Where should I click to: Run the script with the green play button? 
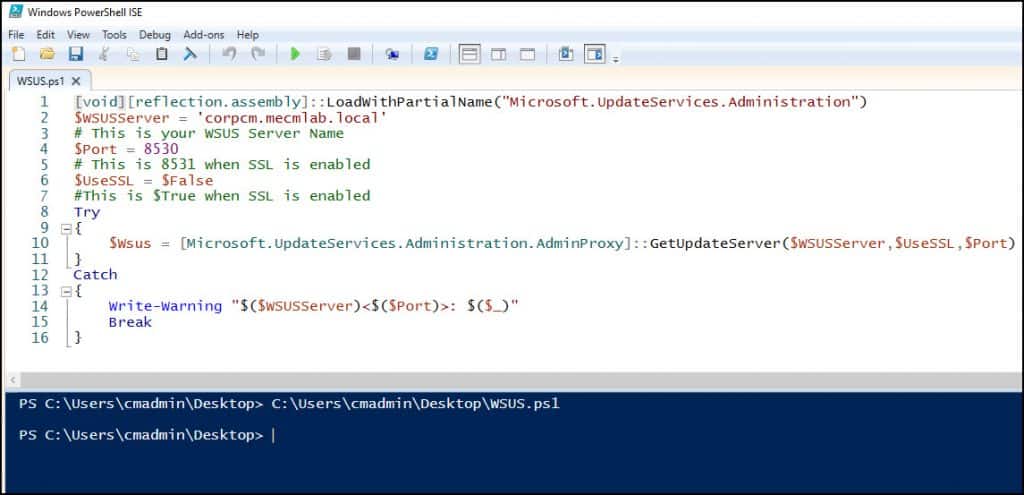point(295,54)
